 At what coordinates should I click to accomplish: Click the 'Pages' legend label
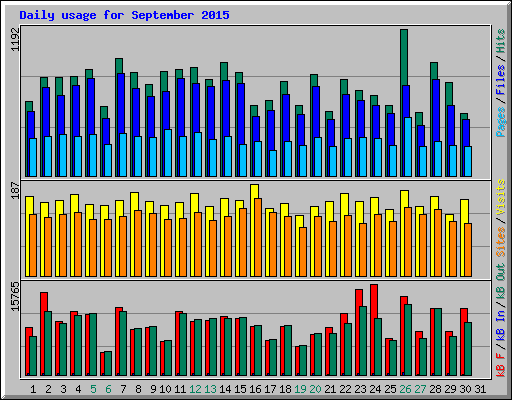pyautogui.click(x=501, y=122)
